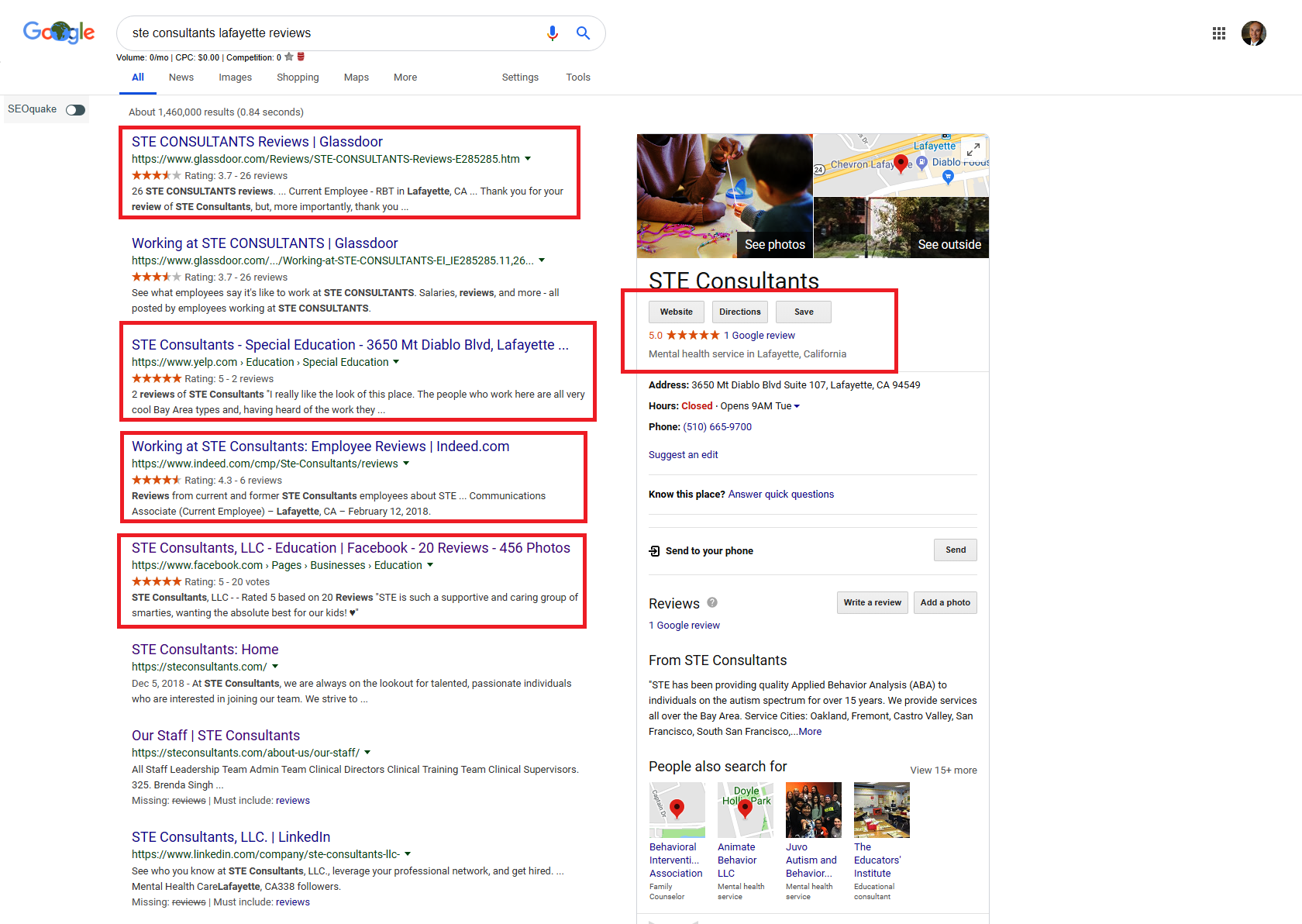The height and width of the screenshot is (924, 1302).
Task: Open dropdown beside LinkedIn company URL
Action: 408,854
